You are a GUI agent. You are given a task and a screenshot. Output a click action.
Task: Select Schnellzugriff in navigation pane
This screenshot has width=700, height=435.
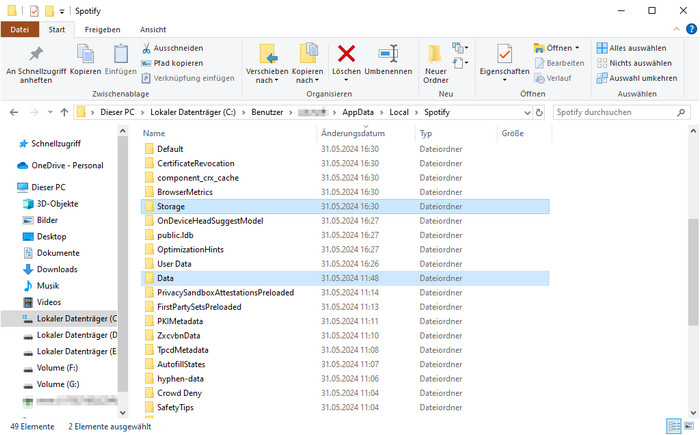click(55, 143)
